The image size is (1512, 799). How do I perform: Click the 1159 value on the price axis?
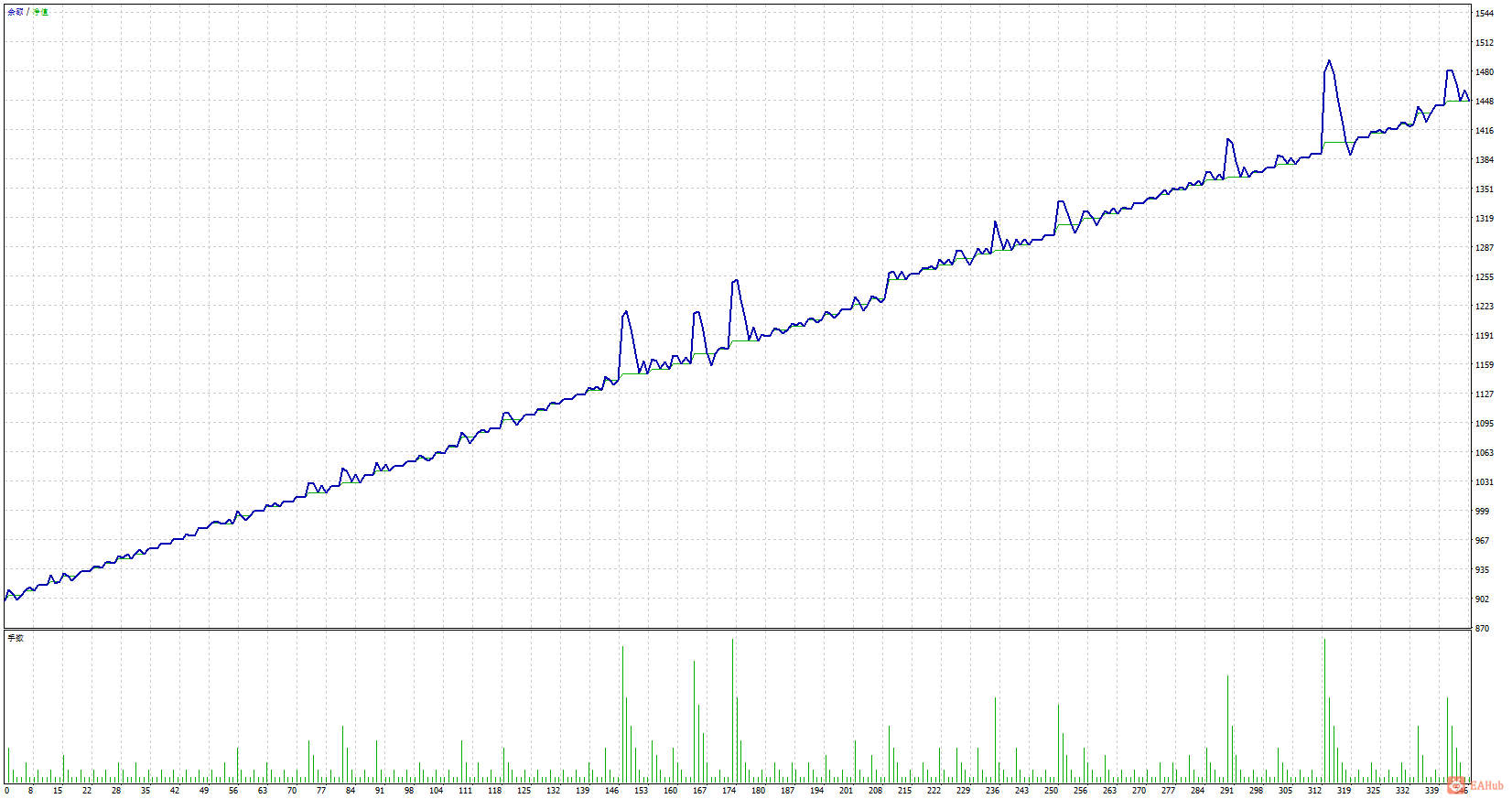click(x=1485, y=365)
